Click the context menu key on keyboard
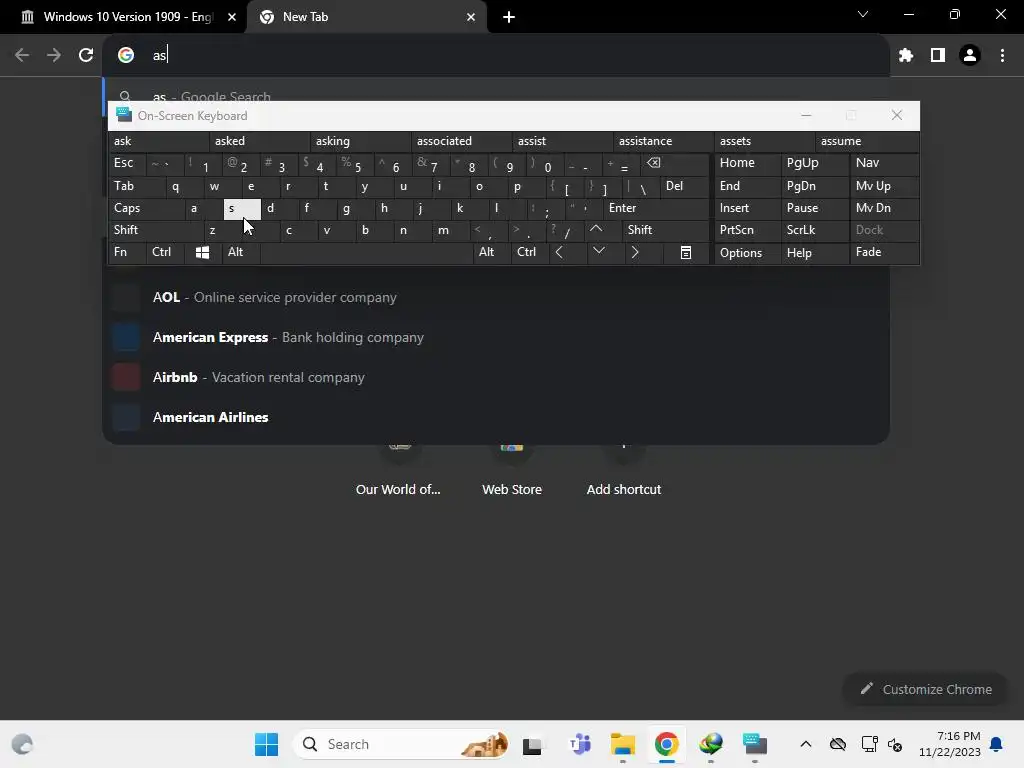Viewport: 1024px width, 768px height. pyautogui.click(x=686, y=253)
